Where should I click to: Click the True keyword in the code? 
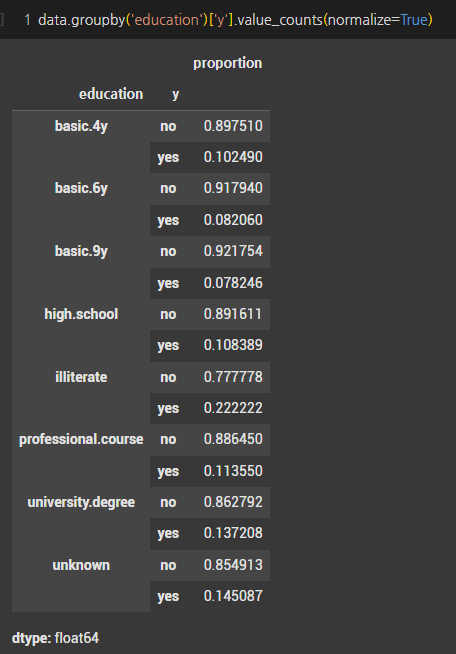pyautogui.click(x=414, y=20)
